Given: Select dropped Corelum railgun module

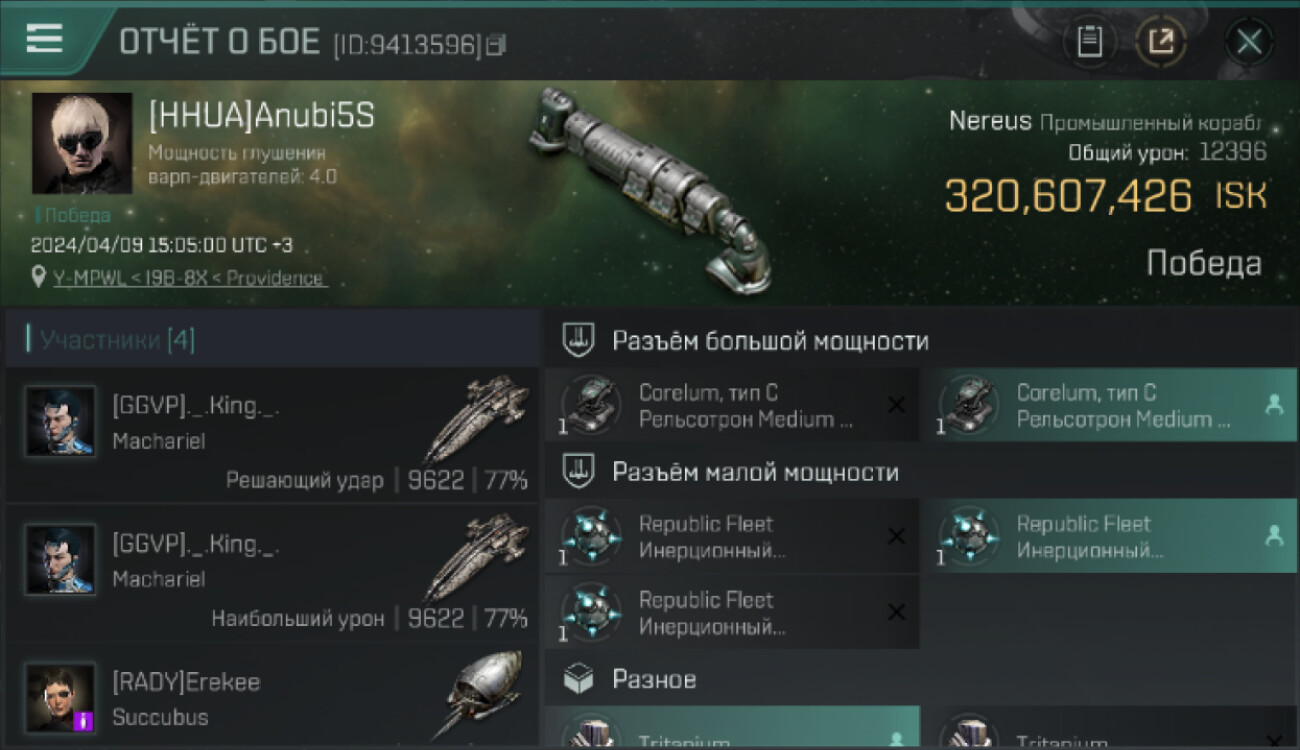Looking at the screenshot, I should click(1110, 405).
